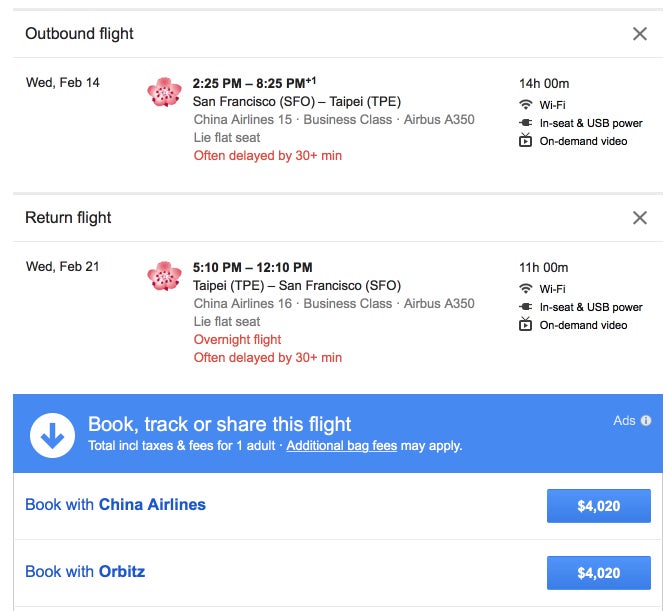Click the return in-seat power plug icon
The height and width of the screenshot is (611, 668).
526,307
